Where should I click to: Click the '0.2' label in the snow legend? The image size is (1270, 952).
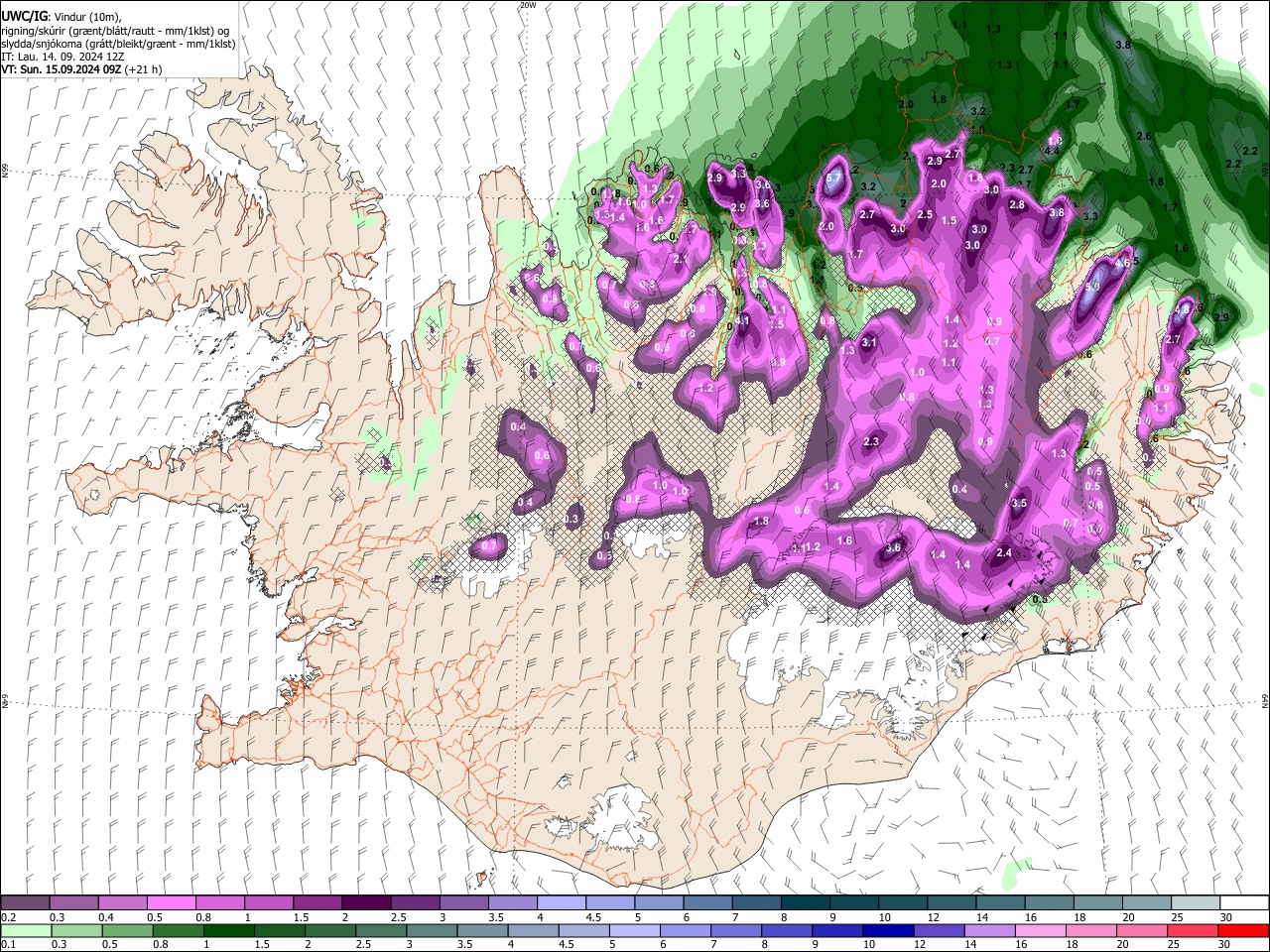click(8, 917)
